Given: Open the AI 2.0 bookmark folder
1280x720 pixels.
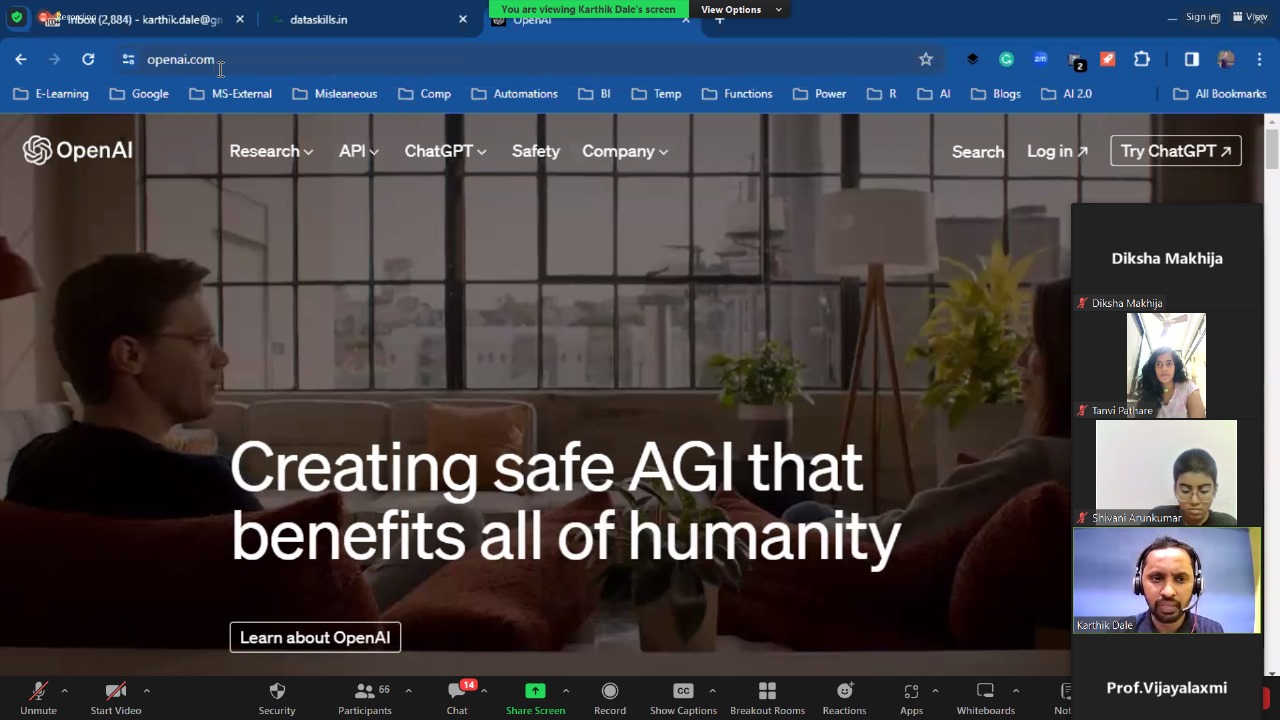Looking at the screenshot, I should click(1066, 94).
